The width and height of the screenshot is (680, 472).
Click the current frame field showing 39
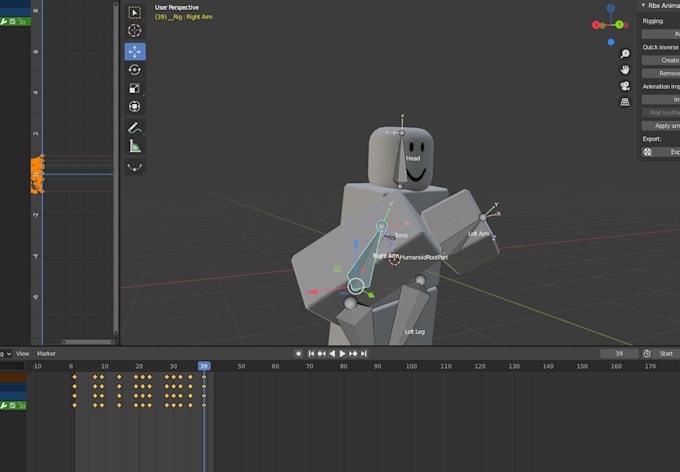point(619,353)
